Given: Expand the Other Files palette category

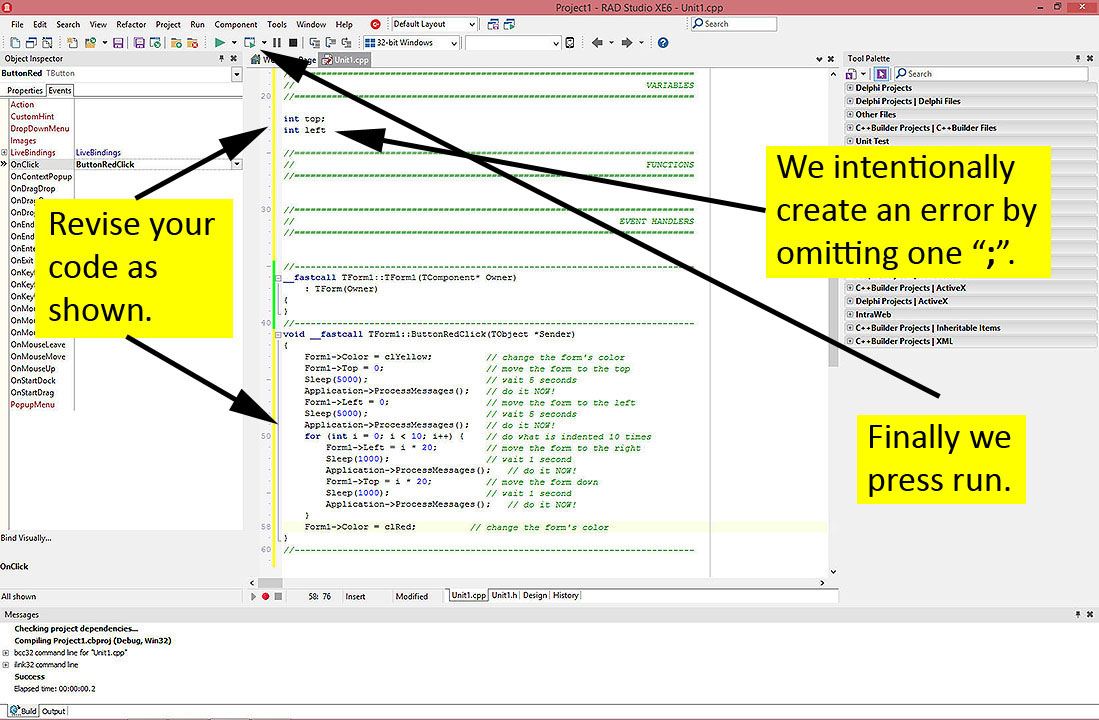Looking at the screenshot, I should (849, 114).
